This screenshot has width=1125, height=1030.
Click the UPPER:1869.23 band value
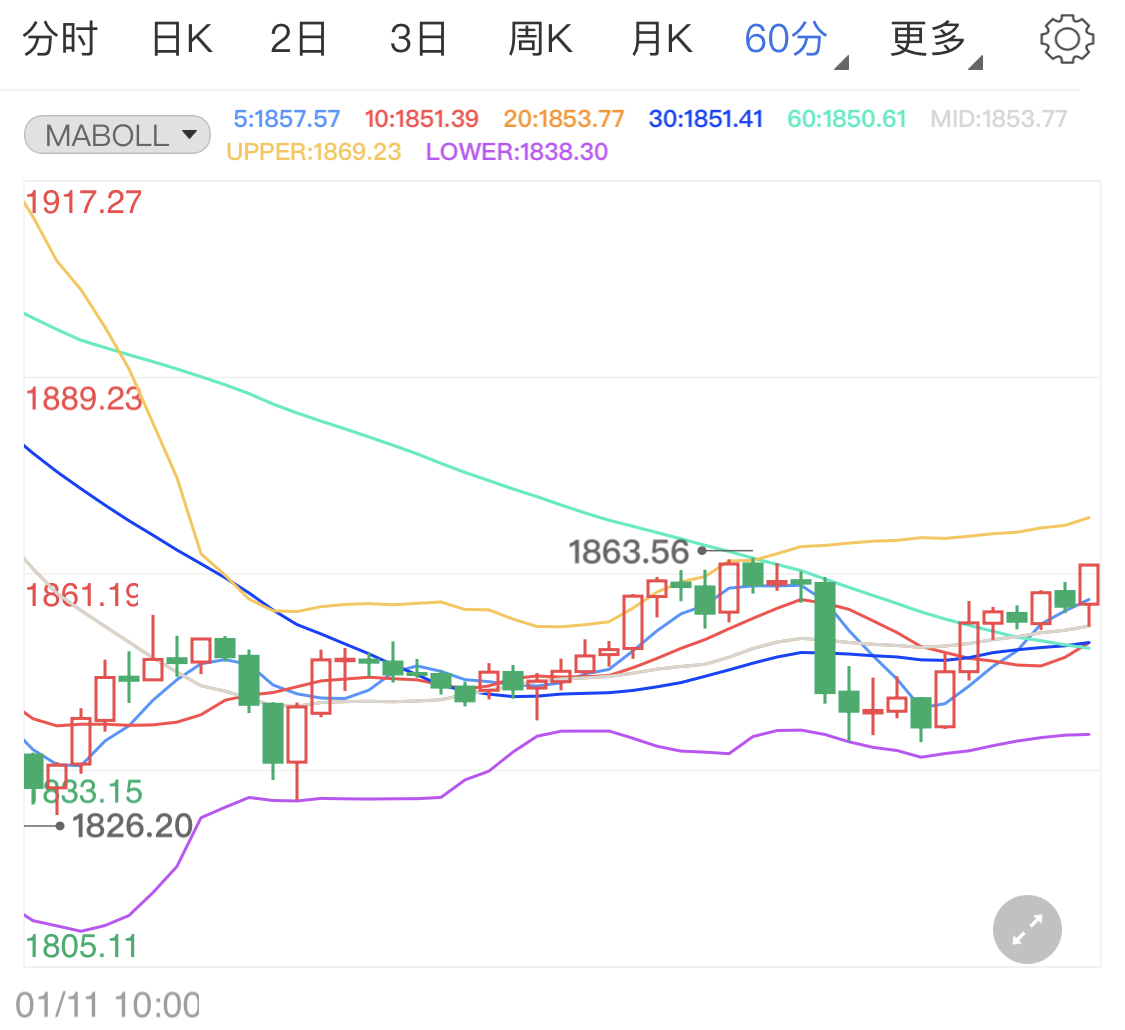314,152
